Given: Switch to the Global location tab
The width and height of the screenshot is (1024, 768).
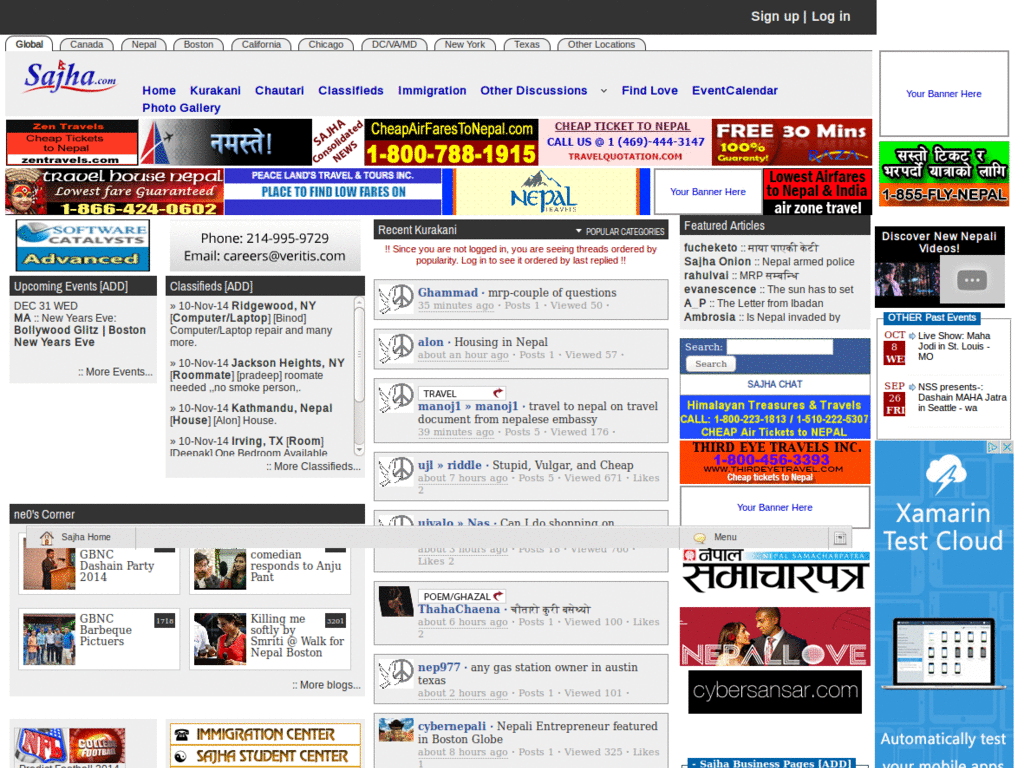Looking at the screenshot, I should 29,44.
